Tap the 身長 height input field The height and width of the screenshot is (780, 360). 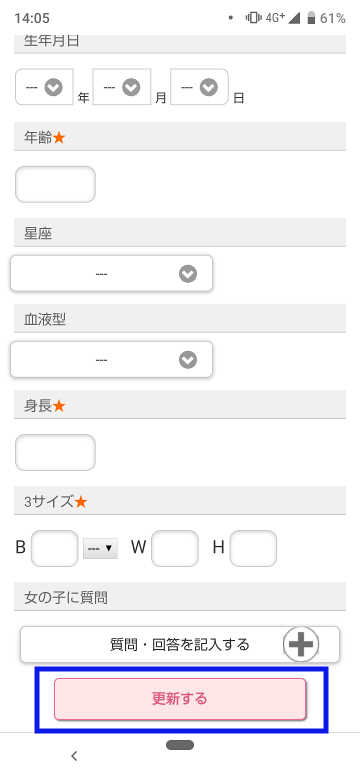coord(55,452)
